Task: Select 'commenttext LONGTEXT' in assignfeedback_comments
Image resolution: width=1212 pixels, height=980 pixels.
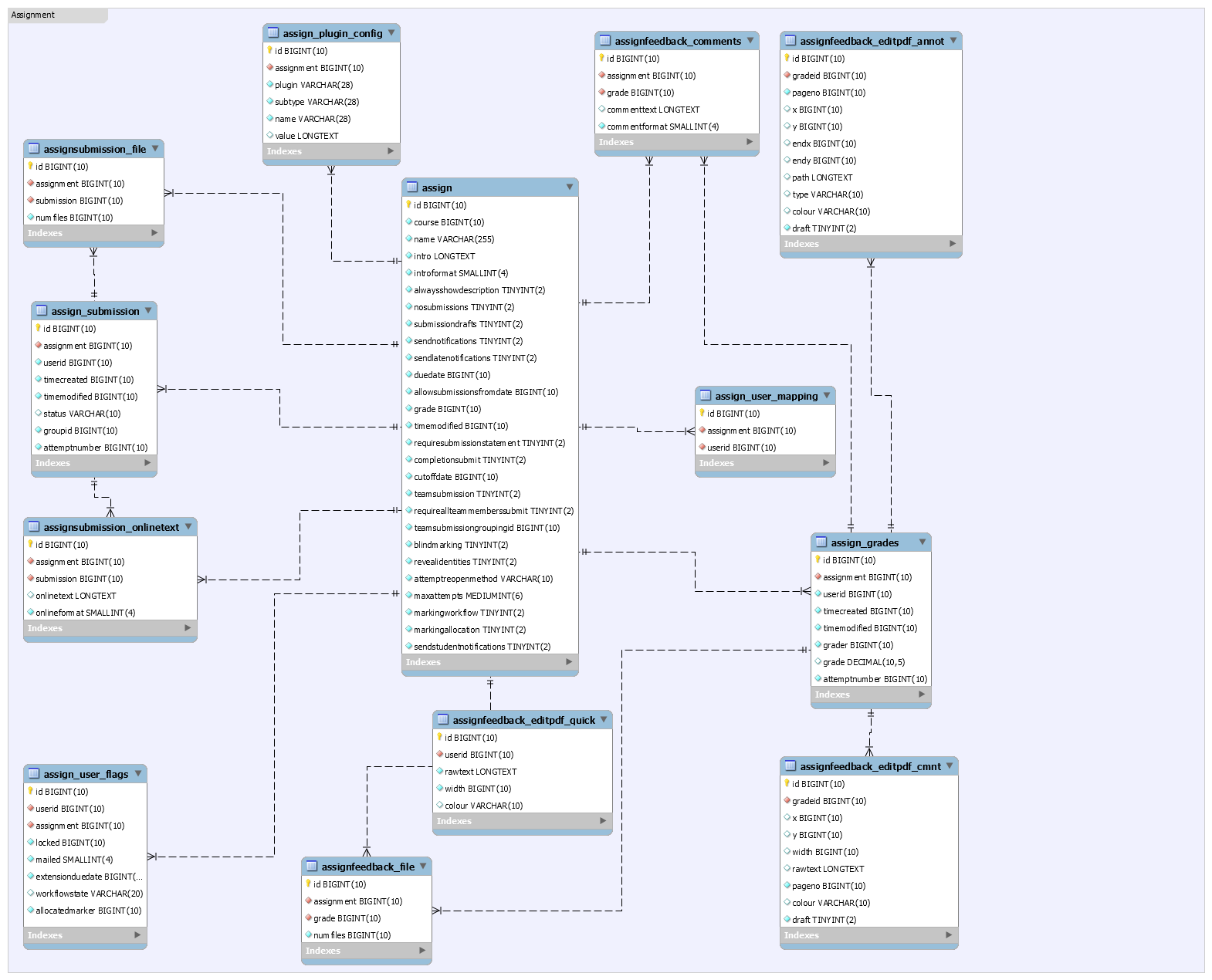Action: pyautogui.click(x=677, y=110)
